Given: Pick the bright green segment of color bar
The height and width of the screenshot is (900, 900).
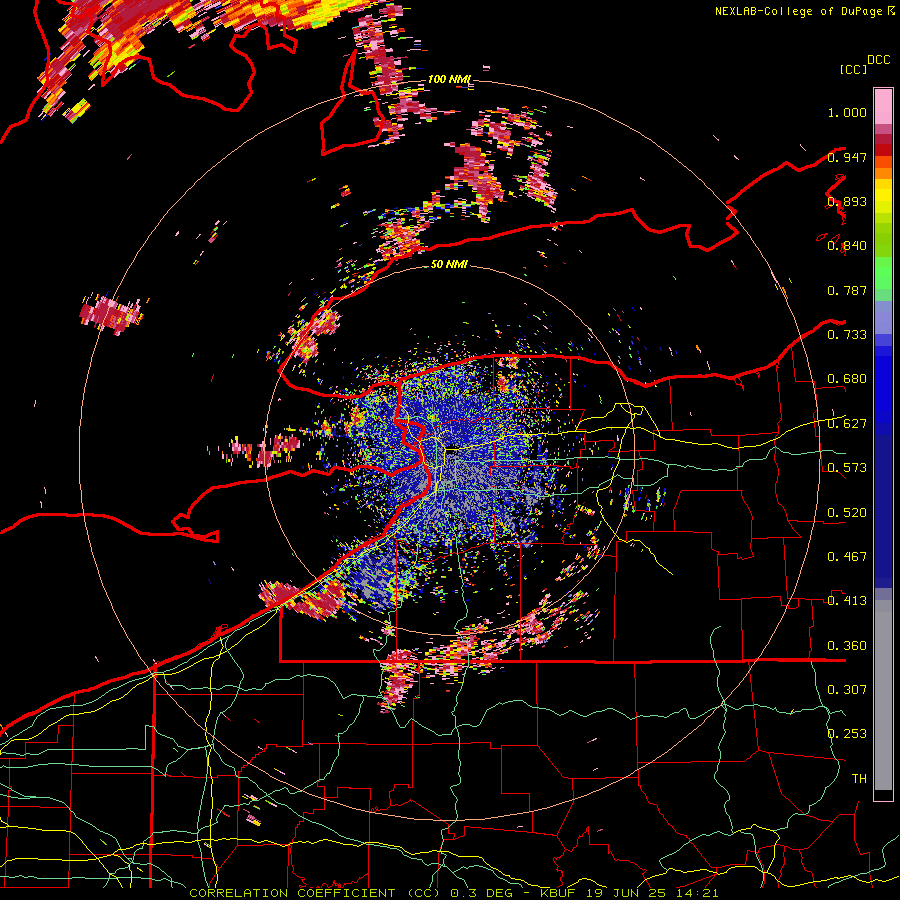Looking at the screenshot, I should click(x=883, y=273).
